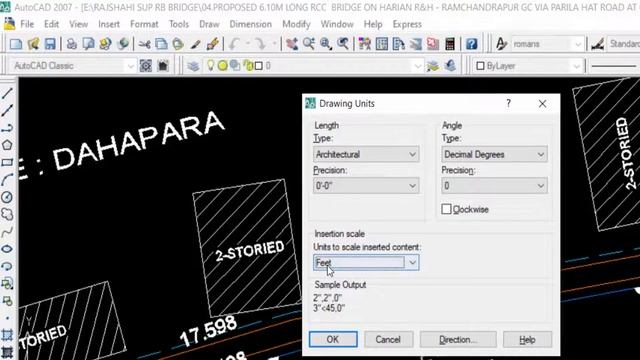Activate the Pan Realtime icon
Viewport: 640px width, 360px height.
[x=292, y=44]
